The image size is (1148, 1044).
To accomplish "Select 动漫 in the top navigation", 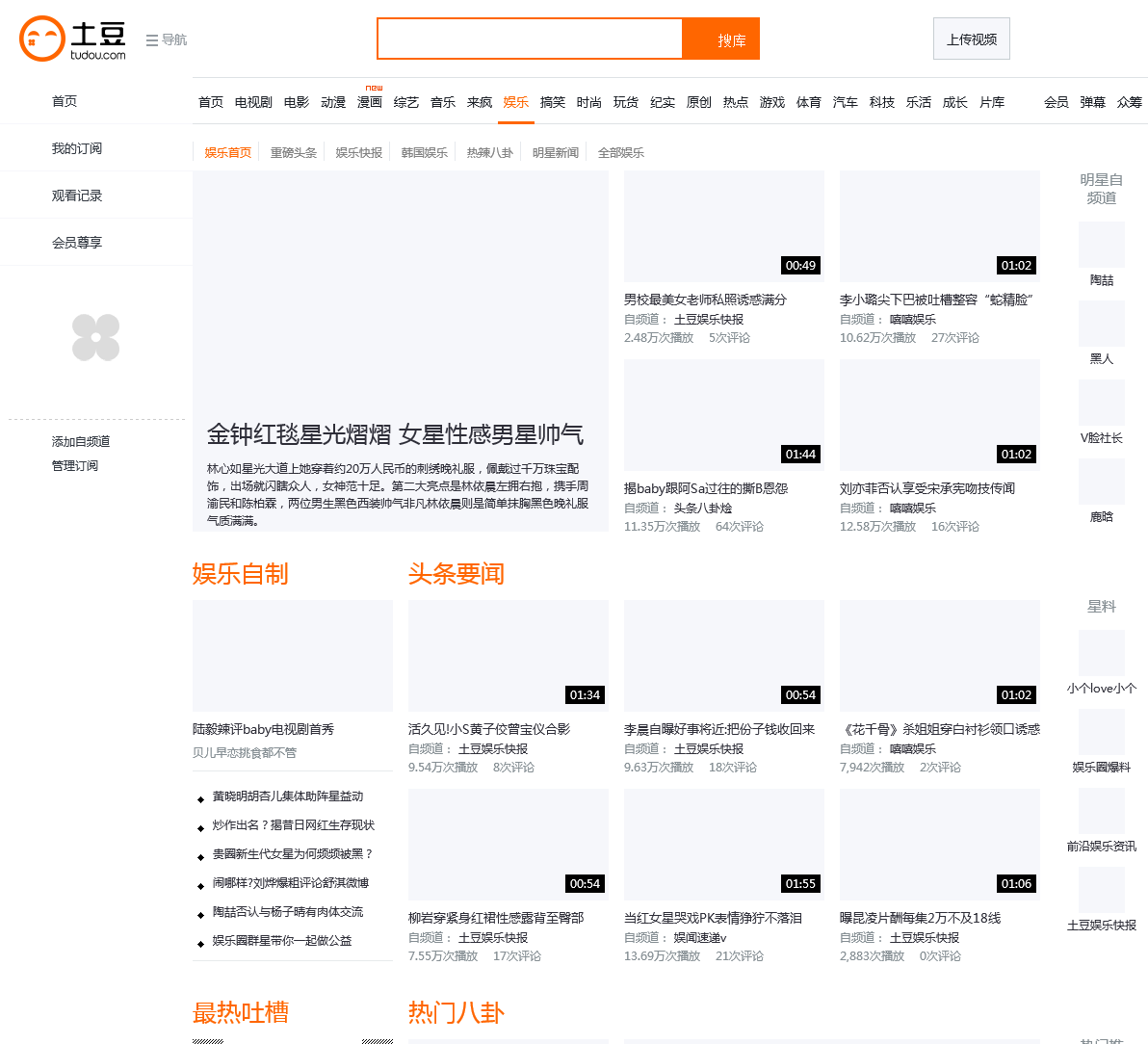I will [x=333, y=102].
